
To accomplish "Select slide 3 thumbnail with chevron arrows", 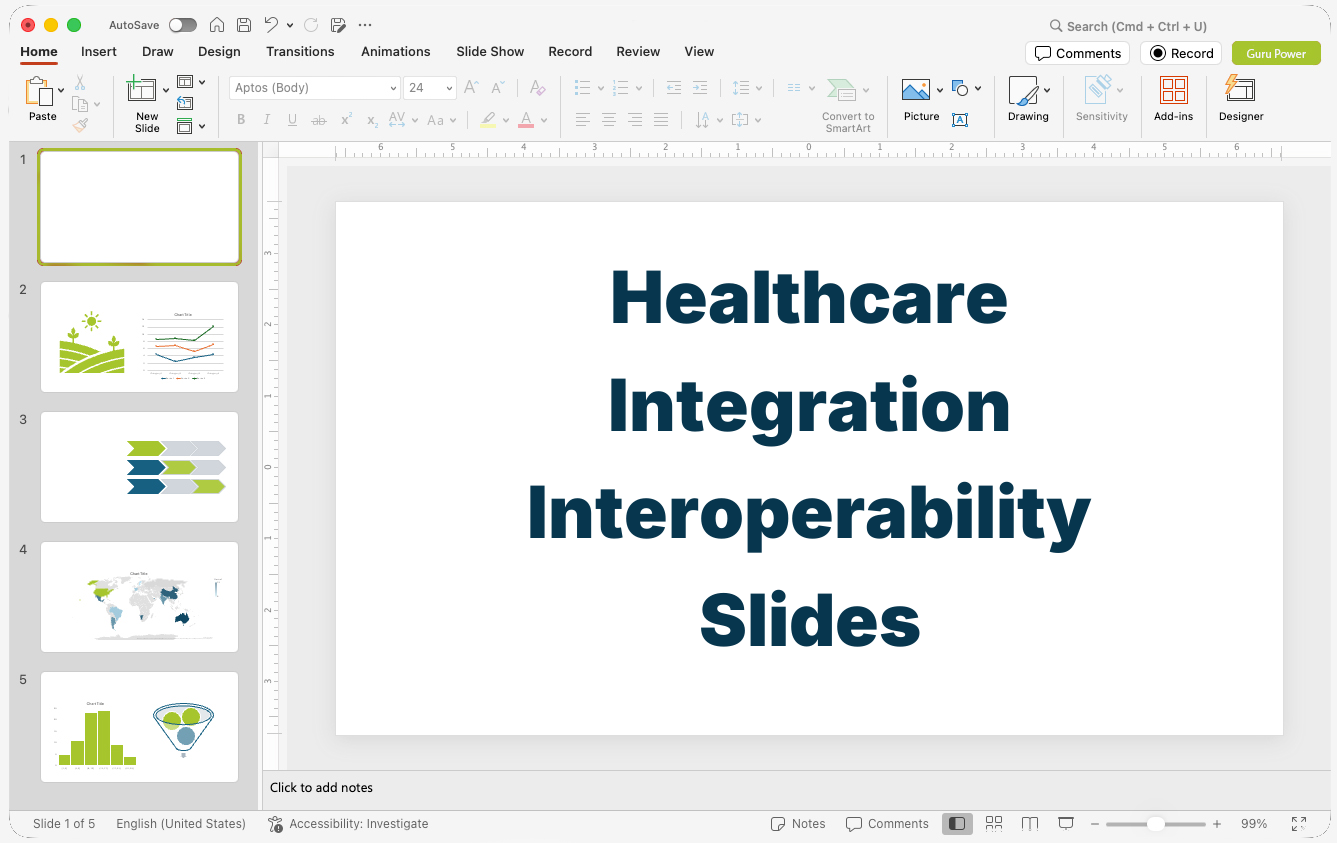I will (x=140, y=467).
